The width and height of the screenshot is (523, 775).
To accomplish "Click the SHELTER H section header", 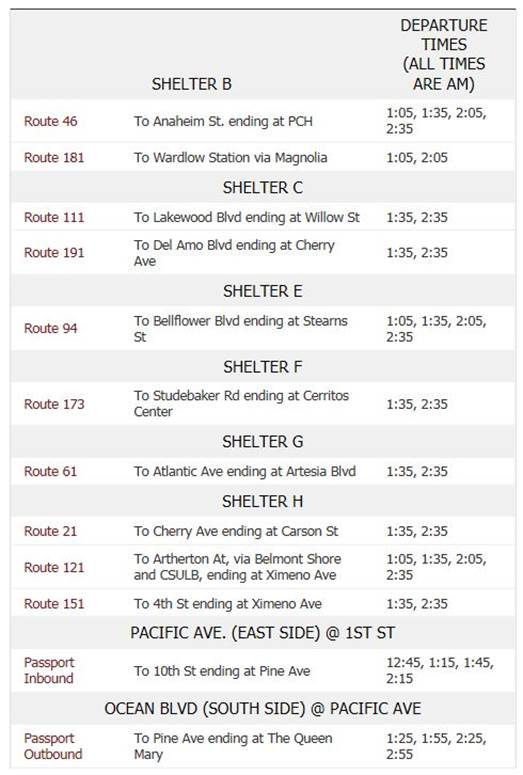I will pos(262,502).
